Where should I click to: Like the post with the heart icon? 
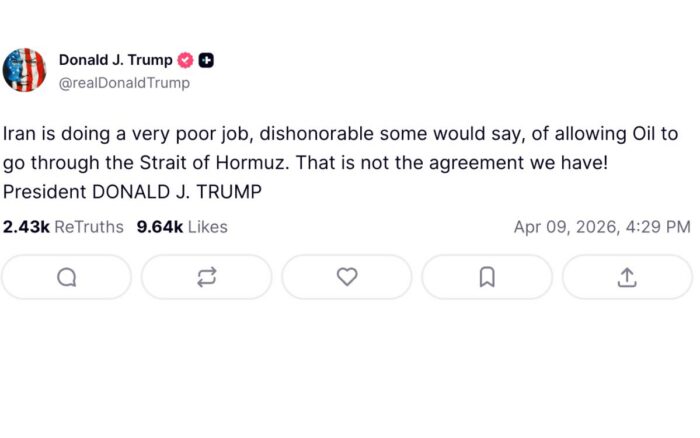(346, 277)
